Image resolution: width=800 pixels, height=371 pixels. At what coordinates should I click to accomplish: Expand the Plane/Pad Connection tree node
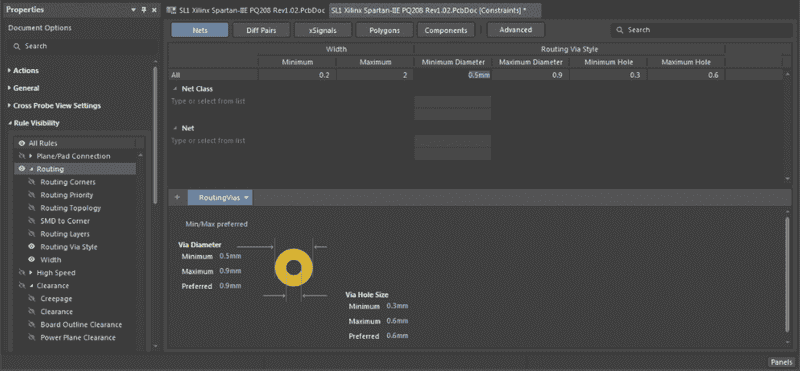[x=31, y=156]
